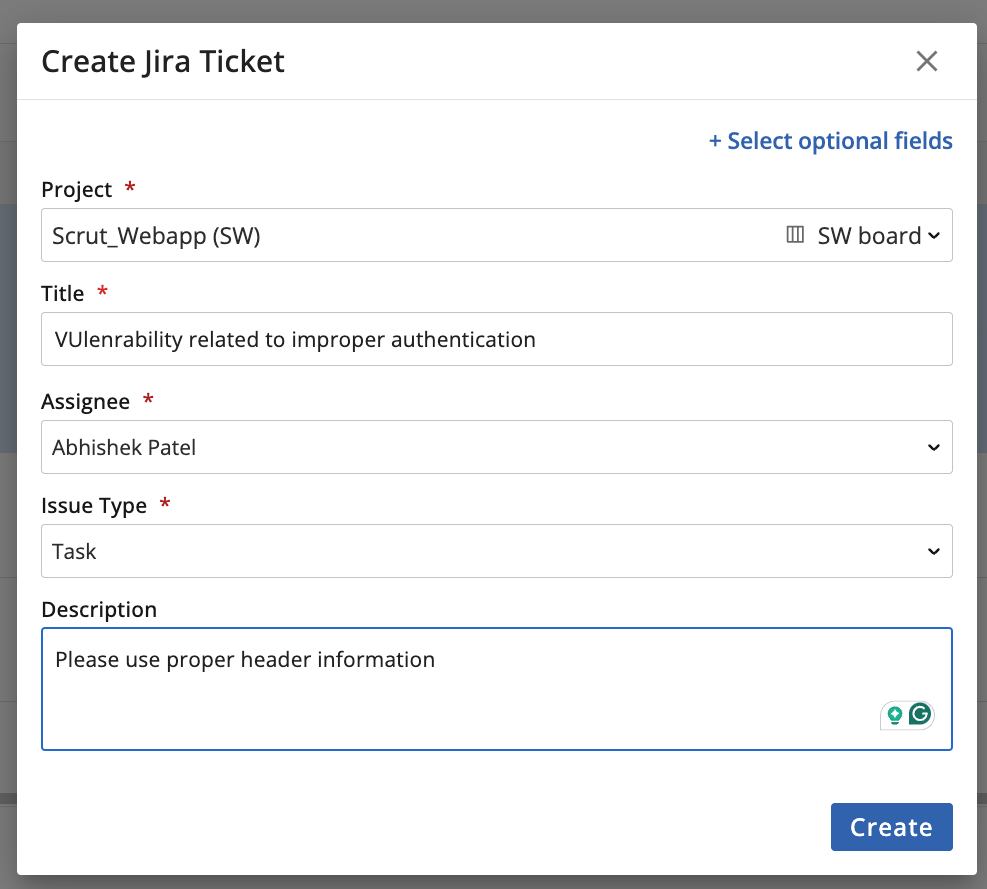Click the board columns icon beside SW board
This screenshot has width=987, height=889.
795,235
